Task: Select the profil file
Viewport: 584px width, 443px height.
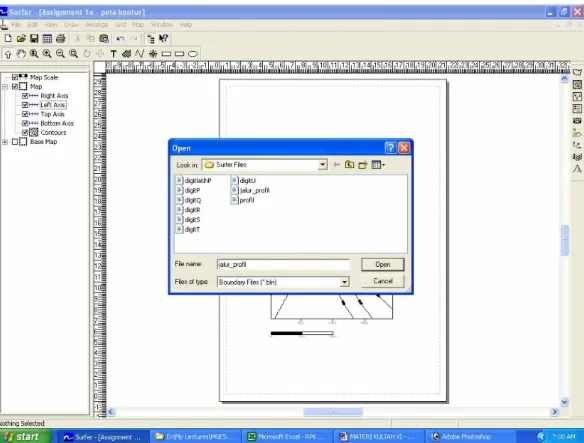Action: [242, 200]
